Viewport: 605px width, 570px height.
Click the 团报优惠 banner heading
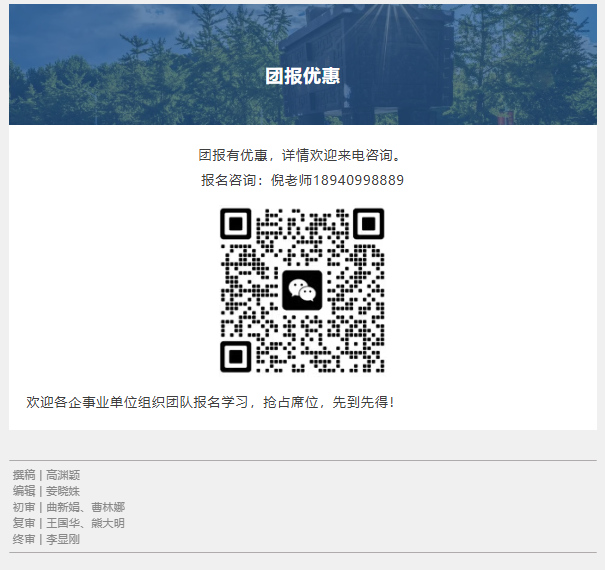302,76
